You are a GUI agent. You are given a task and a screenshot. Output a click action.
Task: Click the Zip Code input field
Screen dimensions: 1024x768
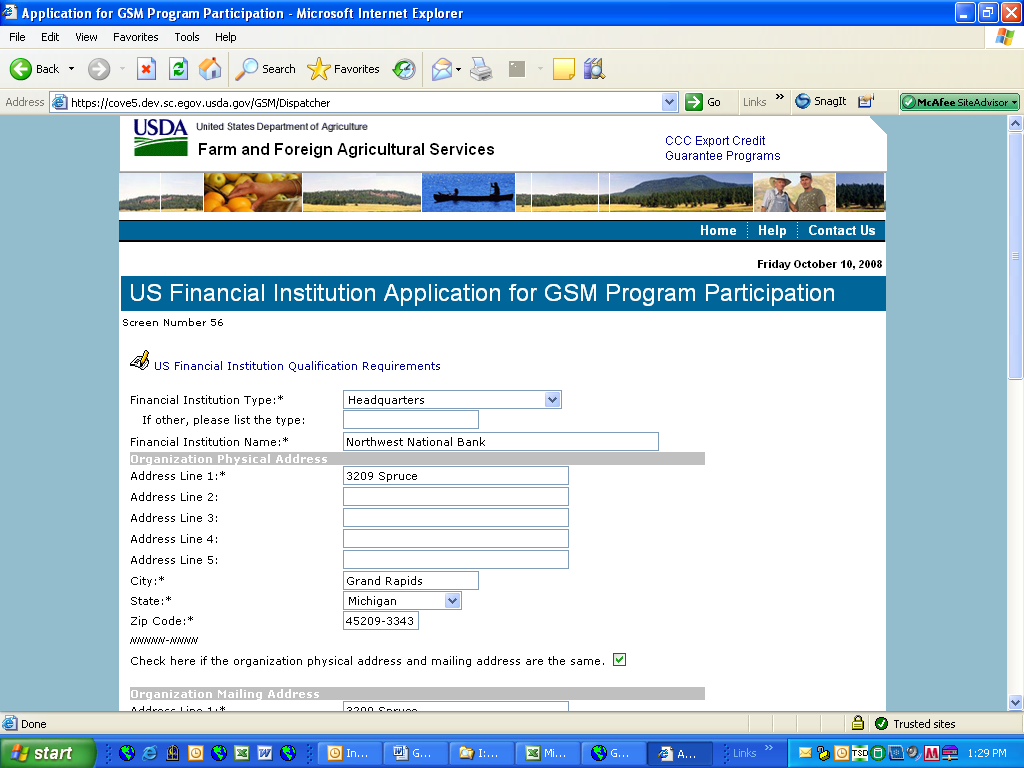tap(380, 621)
